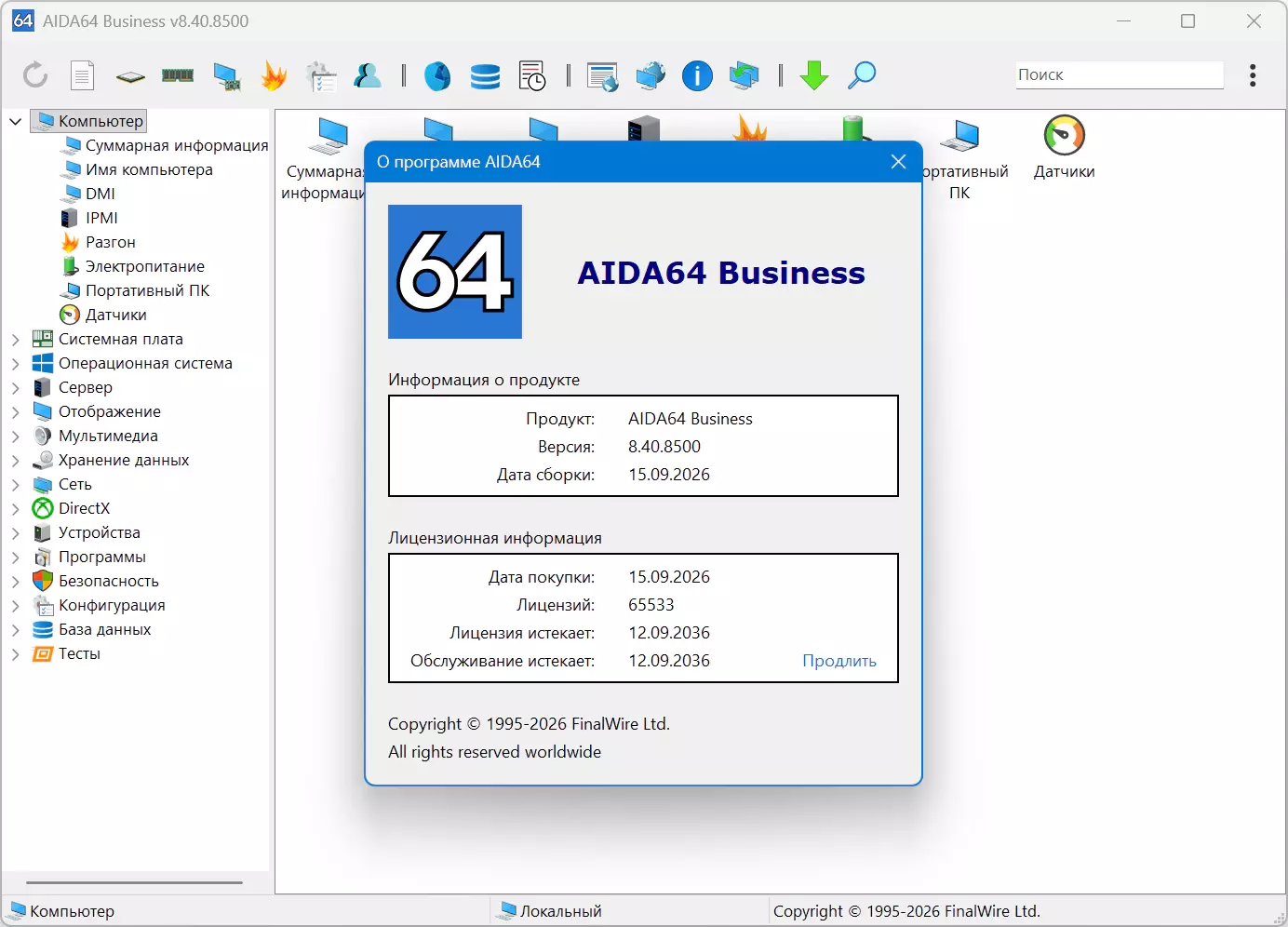Click the version value 8.40.8500
Viewport: 1288px width, 927px height.
pos(664,447)
